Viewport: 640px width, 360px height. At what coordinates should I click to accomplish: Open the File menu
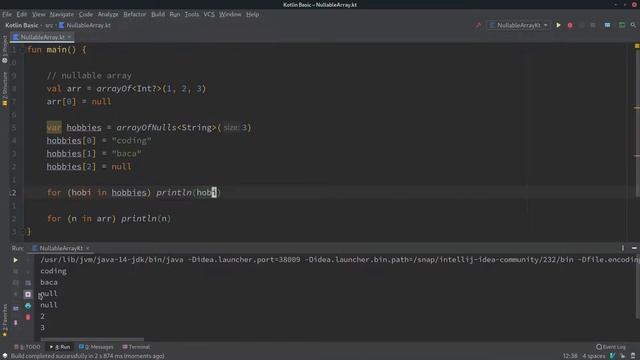7,14
